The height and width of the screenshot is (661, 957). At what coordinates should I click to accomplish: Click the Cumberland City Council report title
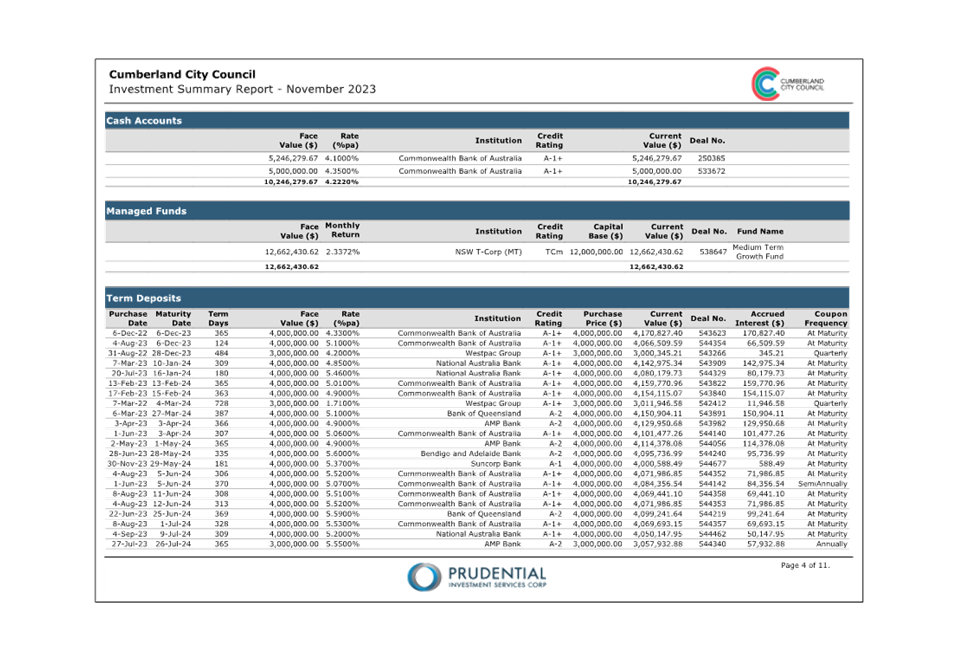[x=182, y=75]
